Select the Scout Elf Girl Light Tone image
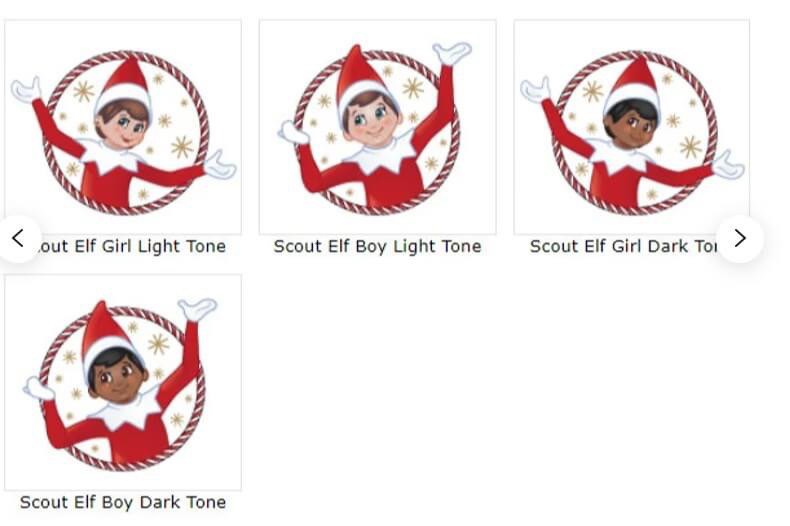790x526 pixels. coord(123,127)
